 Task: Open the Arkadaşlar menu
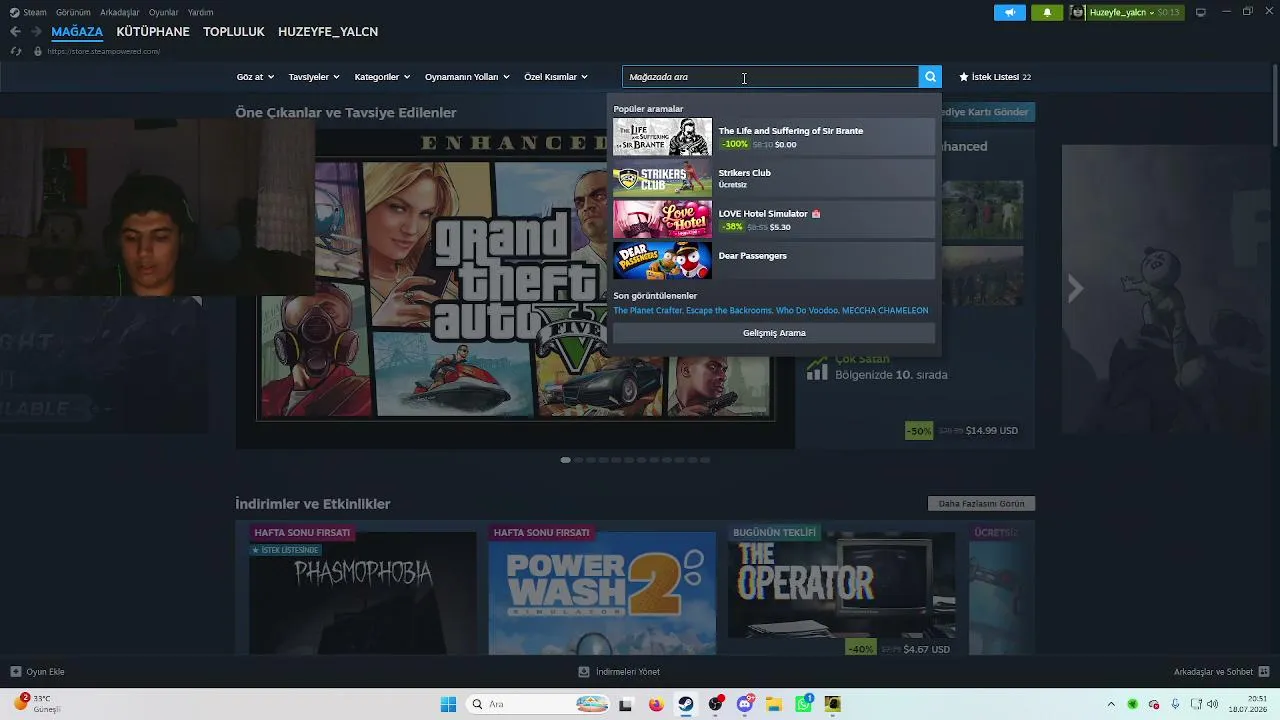click(x=120, y=12)
